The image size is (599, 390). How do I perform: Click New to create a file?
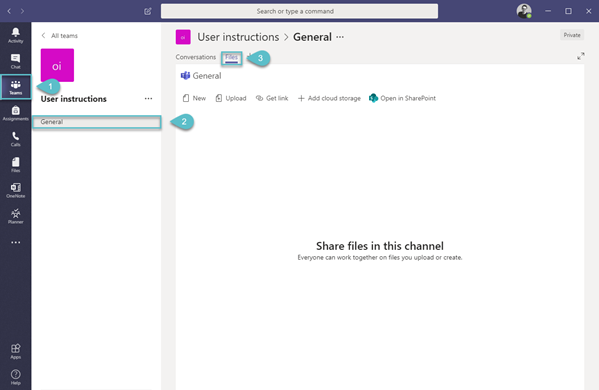(x=194, y=98)
